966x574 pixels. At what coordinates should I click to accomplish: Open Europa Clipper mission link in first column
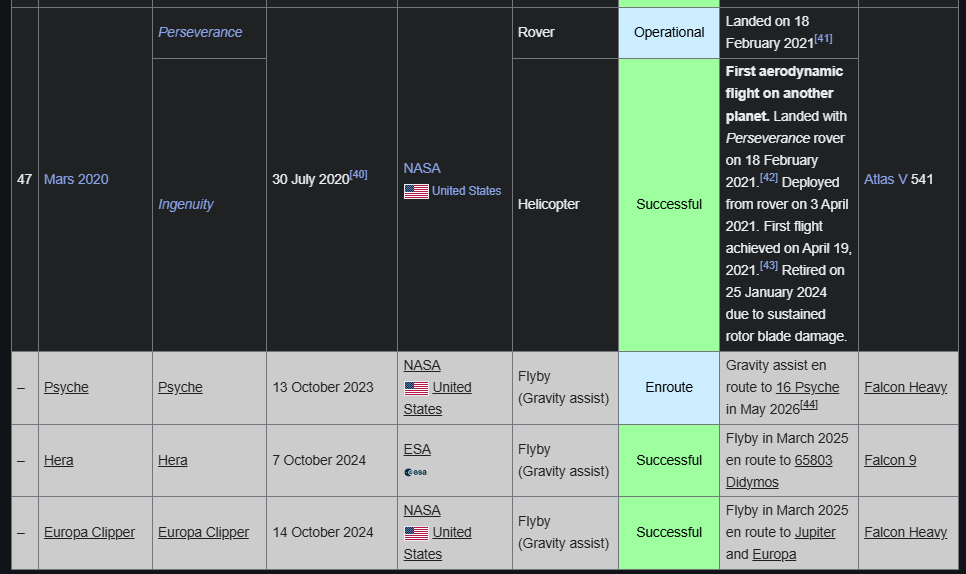click(89, 532)
